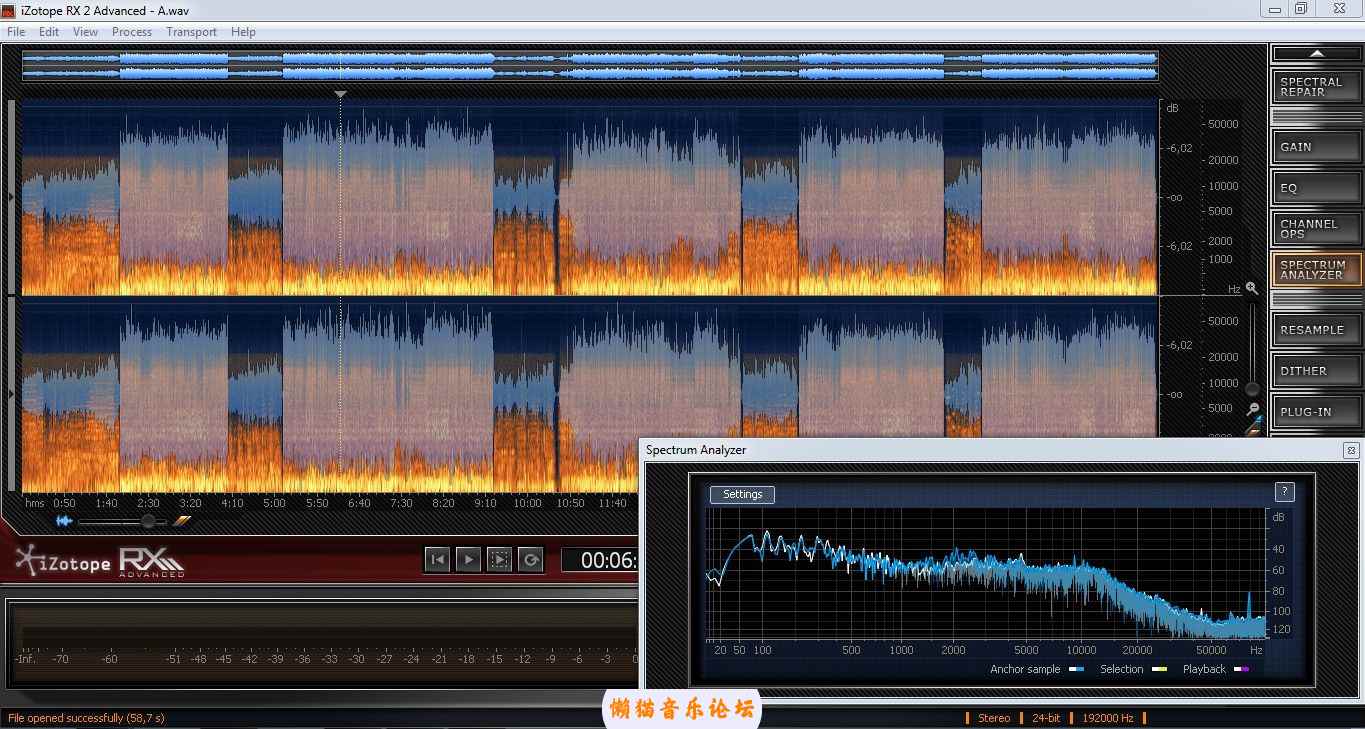Click the help question mark in Spectrum Analyzer
Screen dimensions: 1365x729
pos(1285,492)
